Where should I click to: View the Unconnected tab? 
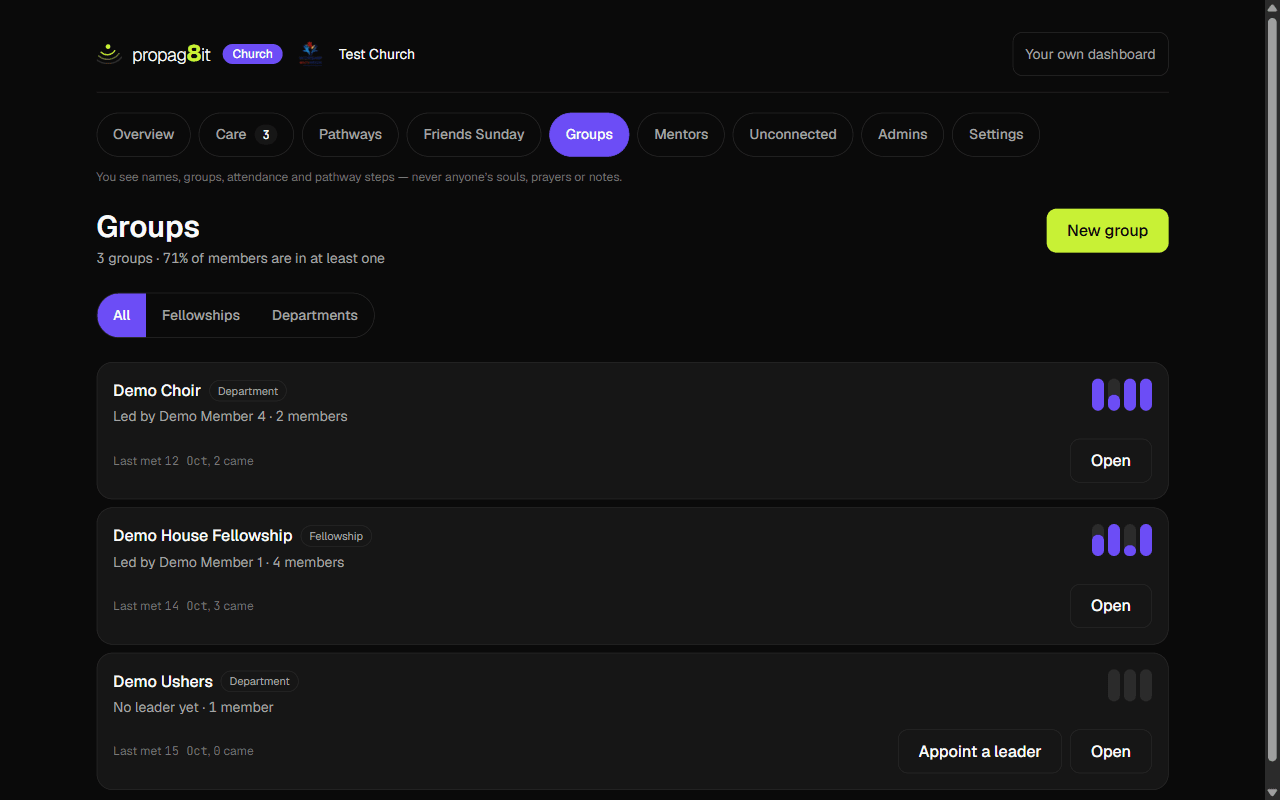click(793, 134)
